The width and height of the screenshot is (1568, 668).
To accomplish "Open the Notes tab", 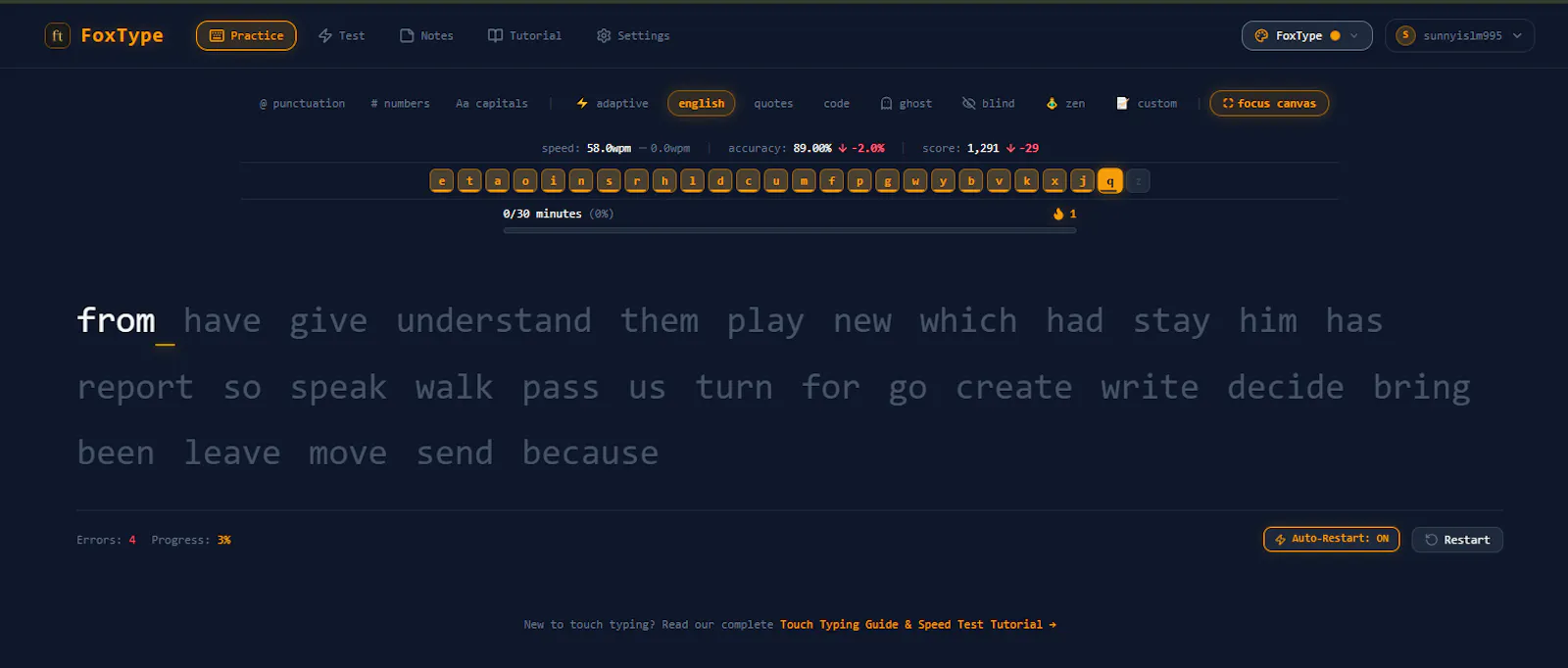I will [x=426, y=35].
